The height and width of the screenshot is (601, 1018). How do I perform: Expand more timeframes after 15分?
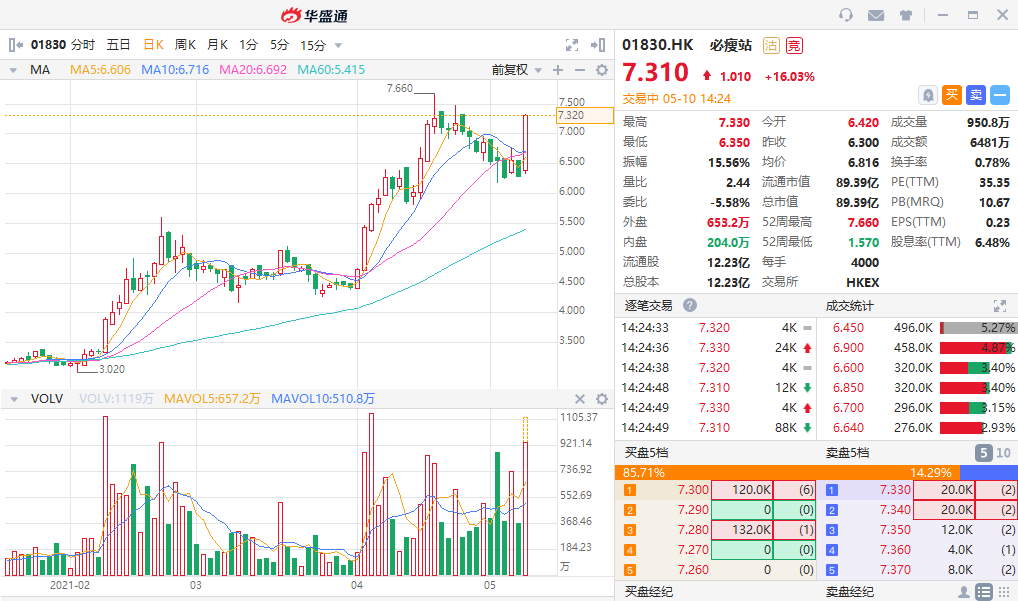click(338, 45)
